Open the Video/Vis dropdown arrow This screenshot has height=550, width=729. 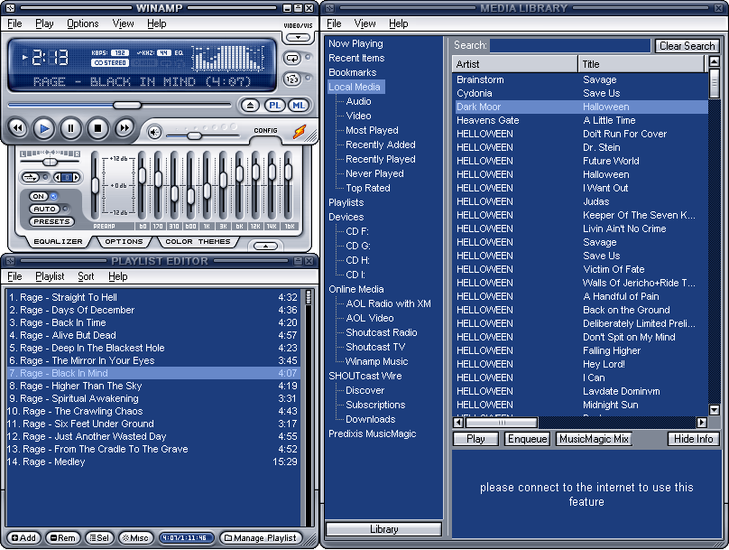(x=298, y=37)
